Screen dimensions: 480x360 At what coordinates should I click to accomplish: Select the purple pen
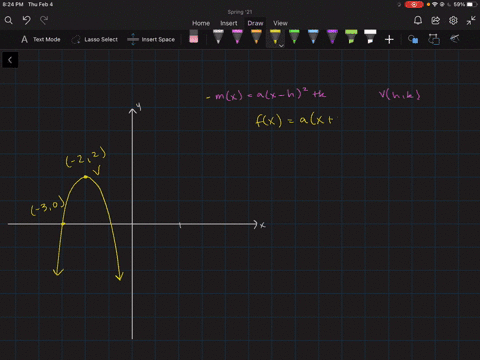pyautogui.click(x=332, y=37)
